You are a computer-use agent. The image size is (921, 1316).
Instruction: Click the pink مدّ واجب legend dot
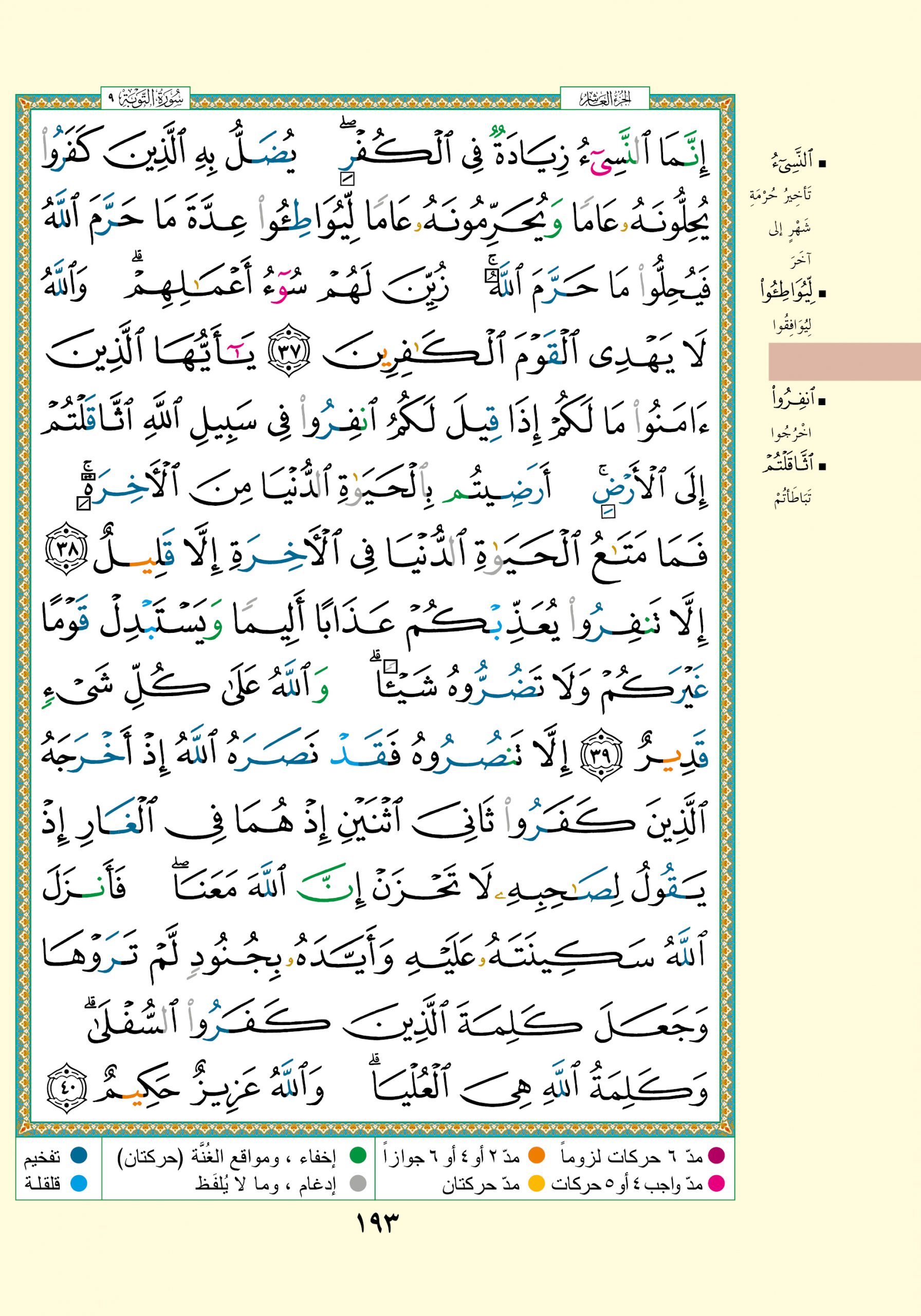point(716,1182)
